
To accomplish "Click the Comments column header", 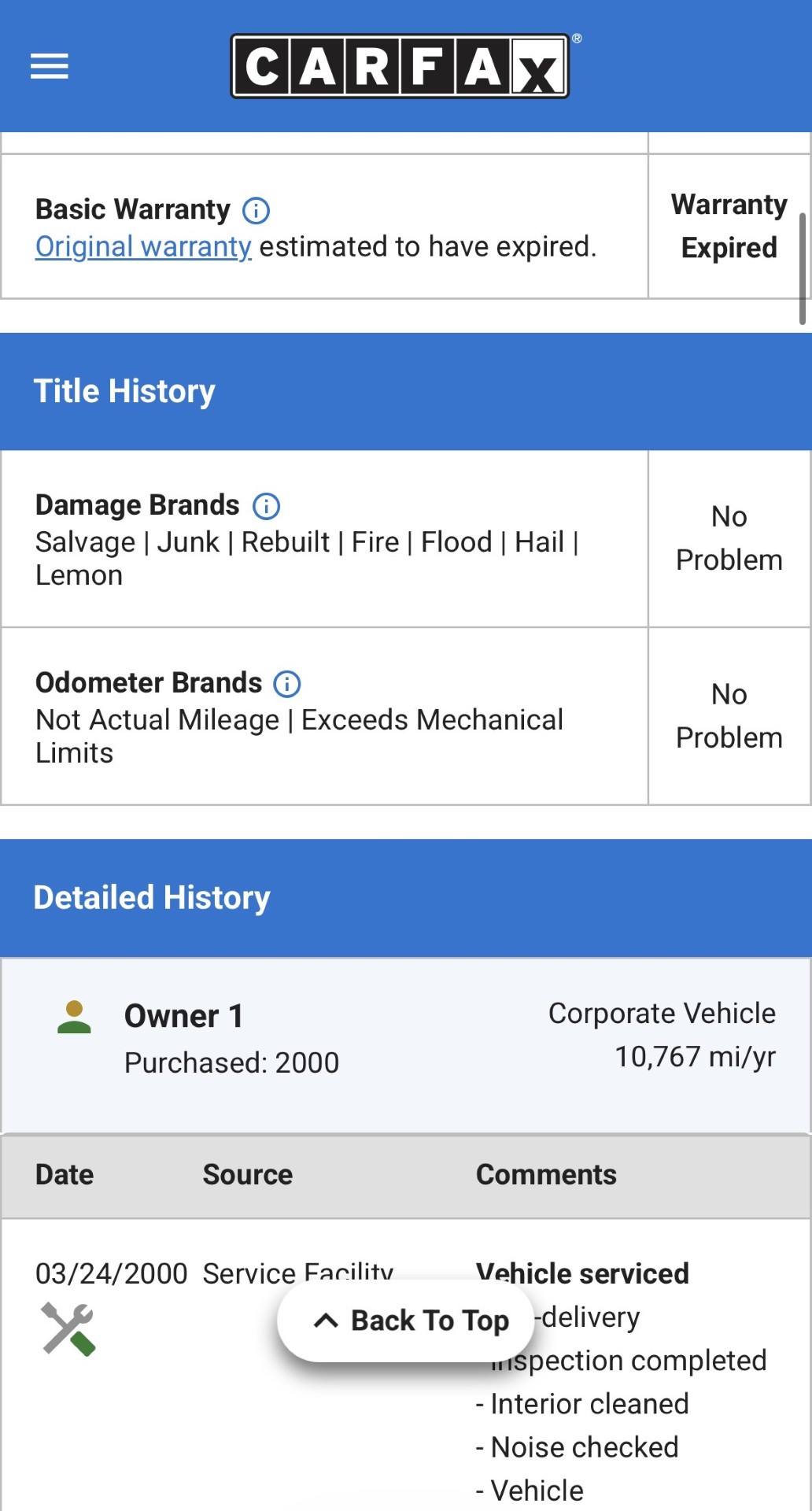I will coord(546,1175).
